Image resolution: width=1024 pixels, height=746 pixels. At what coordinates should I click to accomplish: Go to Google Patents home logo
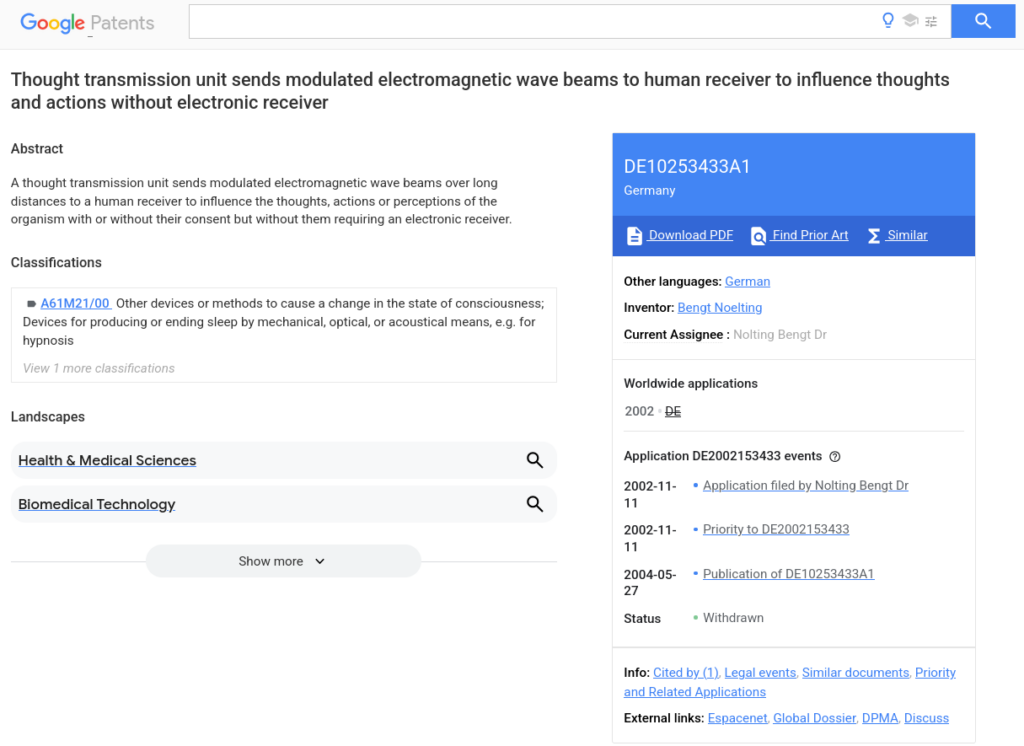(87, 23)
